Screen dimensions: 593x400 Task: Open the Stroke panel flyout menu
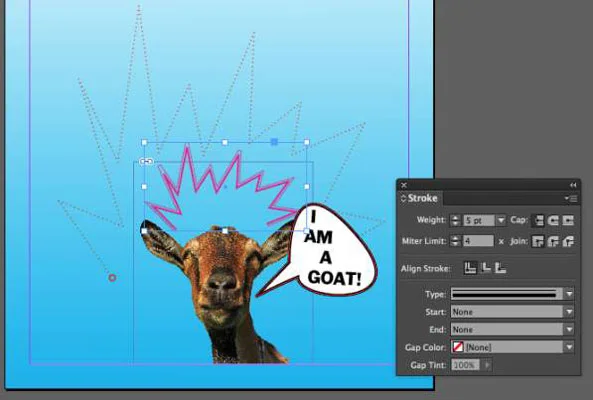pyautogui.click(x=571, y=198)
